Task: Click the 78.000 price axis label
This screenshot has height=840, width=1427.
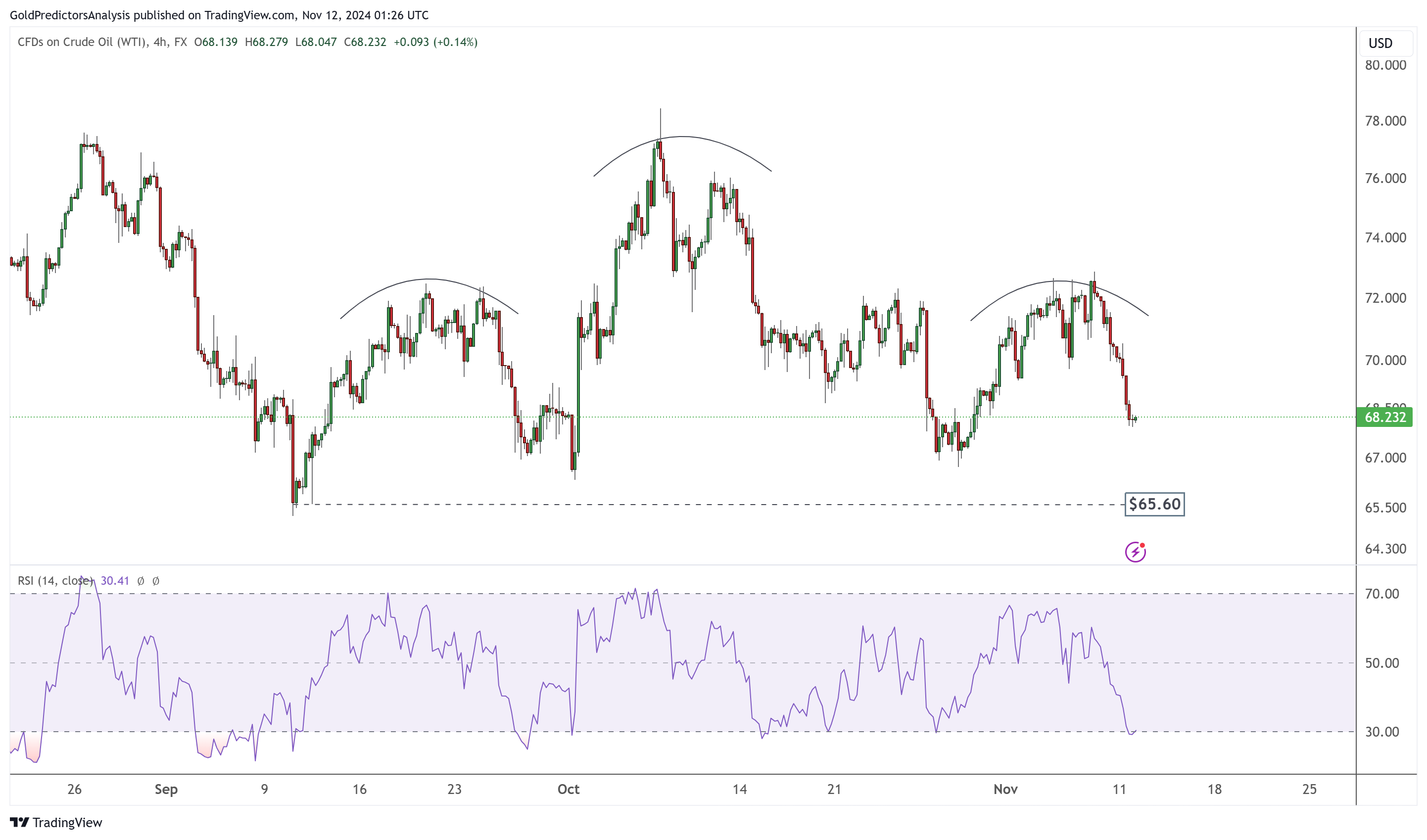Action: click(1385, 121)
